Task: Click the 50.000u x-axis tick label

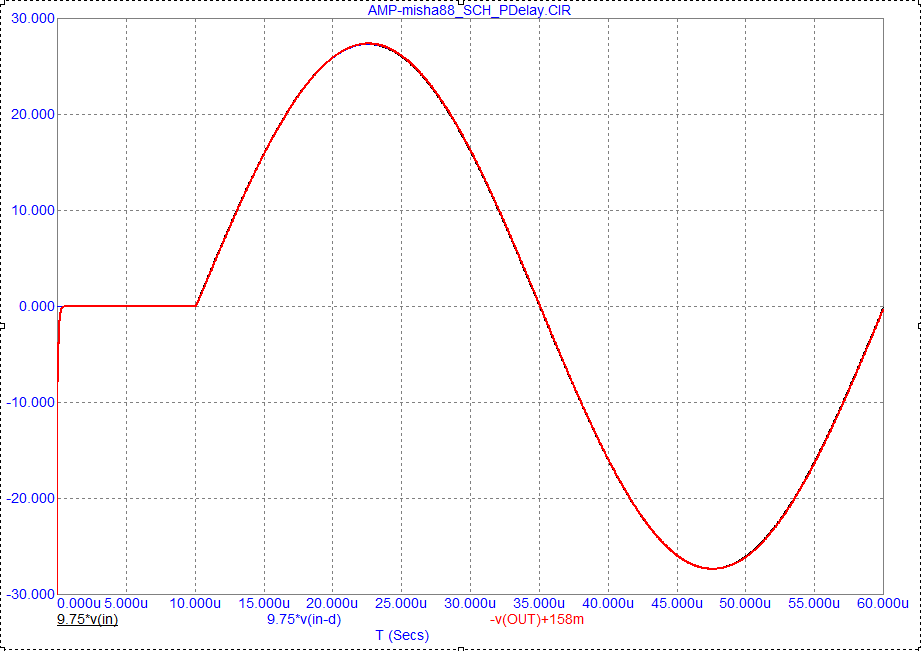Action: click(745, 604)
